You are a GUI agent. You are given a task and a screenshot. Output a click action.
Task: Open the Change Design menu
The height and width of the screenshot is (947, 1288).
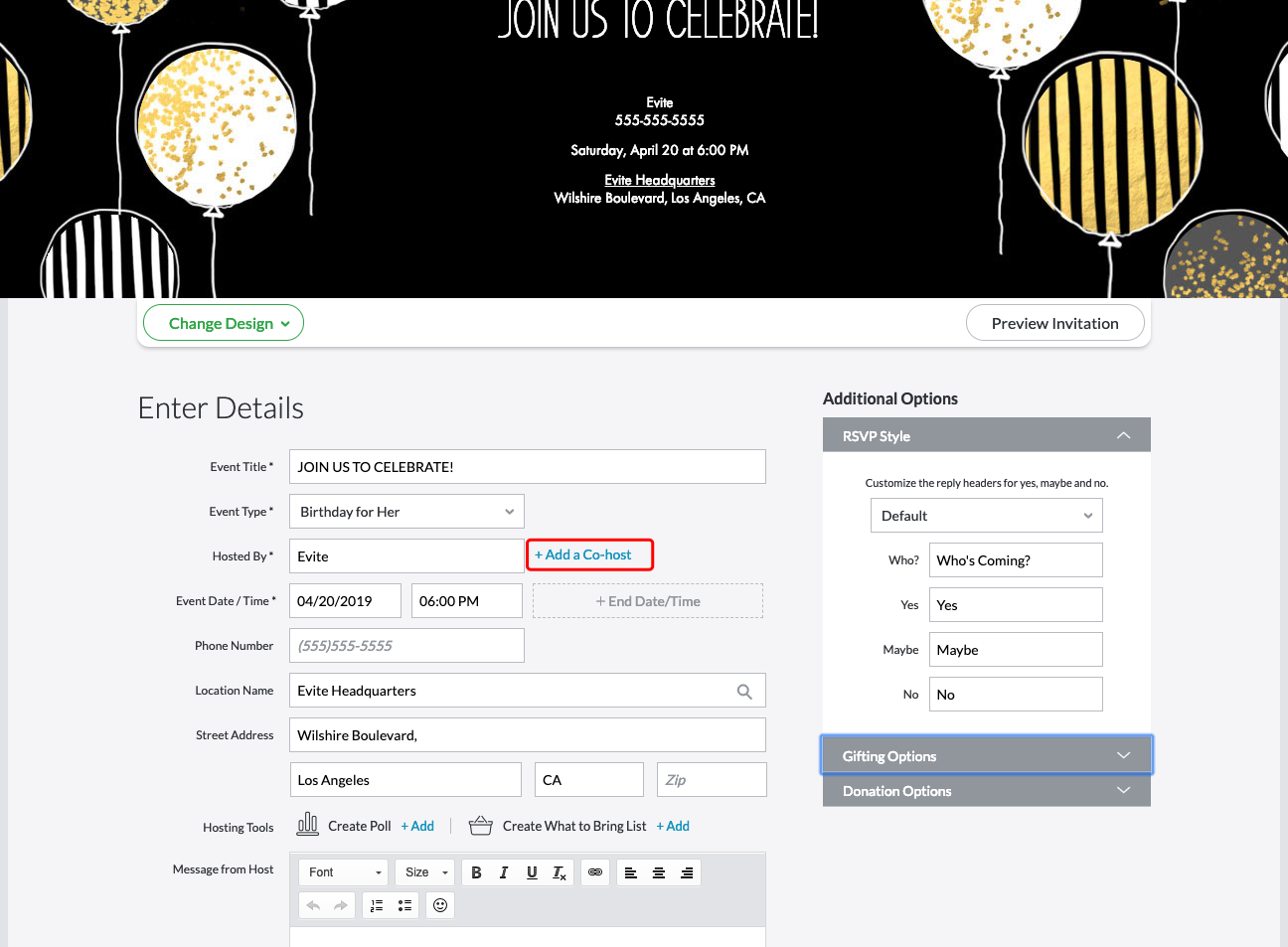(224, 323)
